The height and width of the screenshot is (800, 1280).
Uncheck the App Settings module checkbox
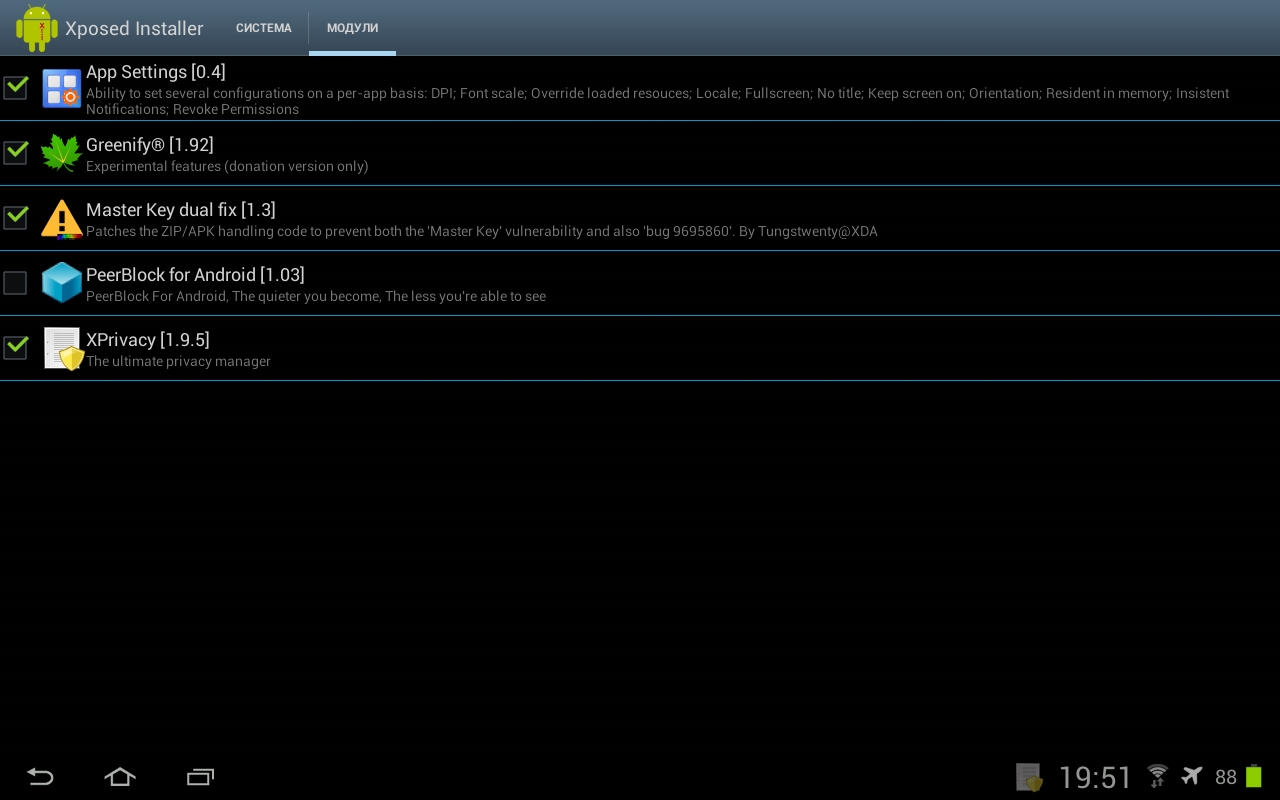point(15,87)
